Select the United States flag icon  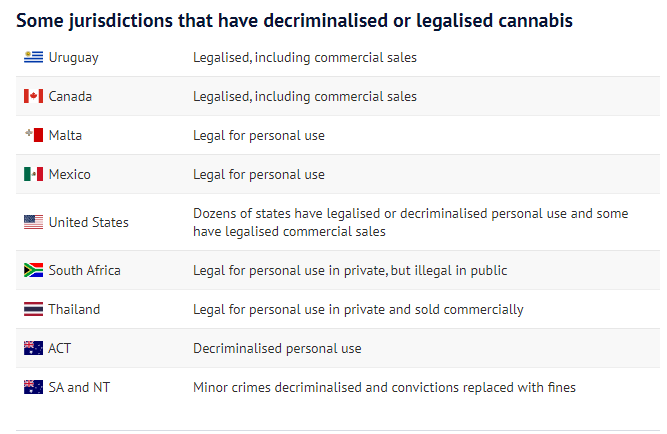(33, 222)
